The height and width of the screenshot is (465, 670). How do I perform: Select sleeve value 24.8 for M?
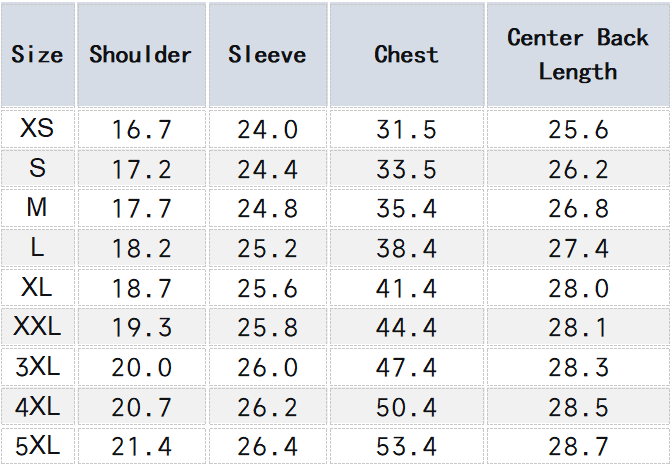tap(267, 209)
